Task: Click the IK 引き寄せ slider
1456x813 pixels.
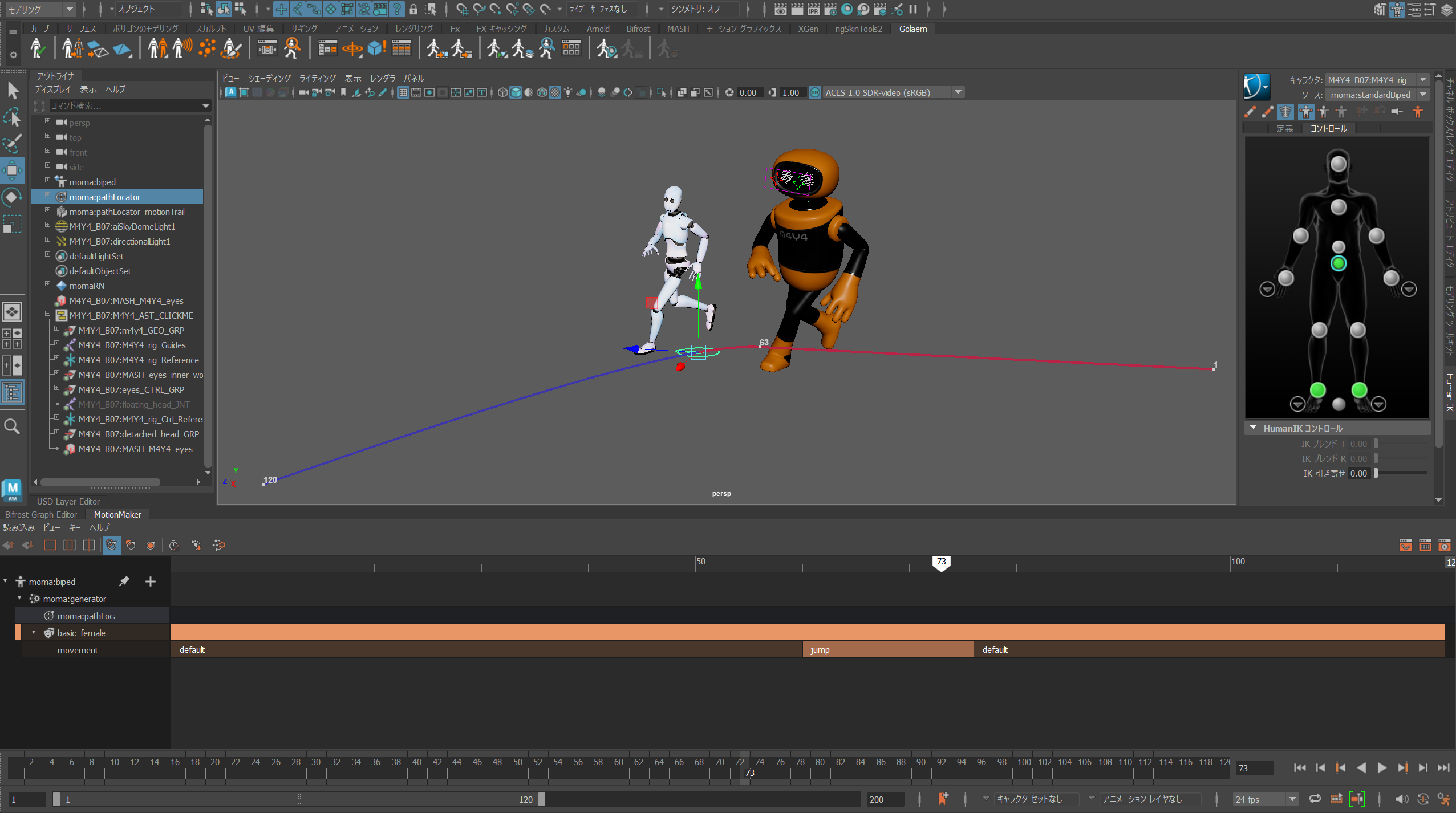Action: [1401, 473]
